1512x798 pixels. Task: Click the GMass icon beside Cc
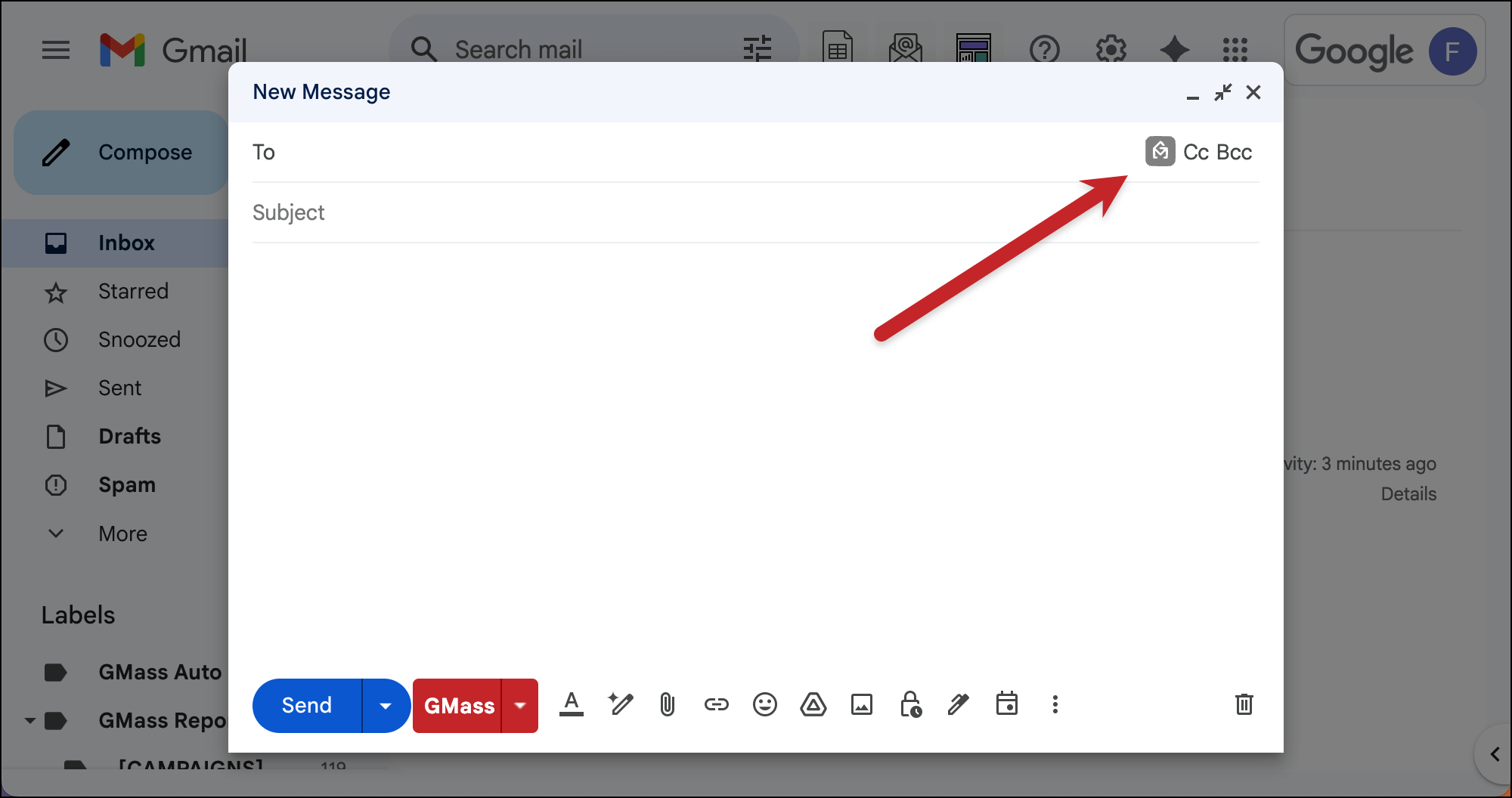[x=1160, y=152]
